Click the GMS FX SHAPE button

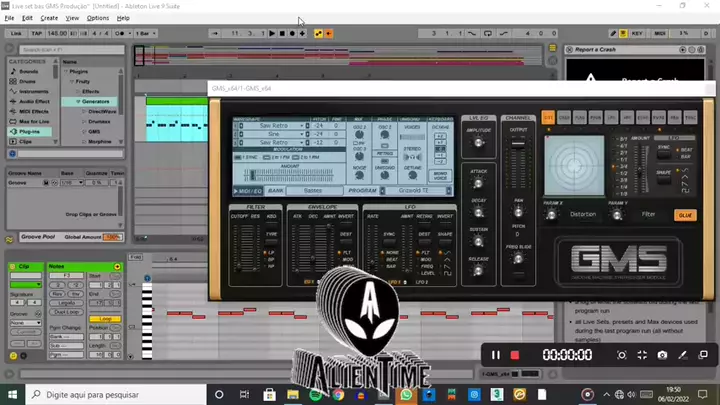pos(664,180)
